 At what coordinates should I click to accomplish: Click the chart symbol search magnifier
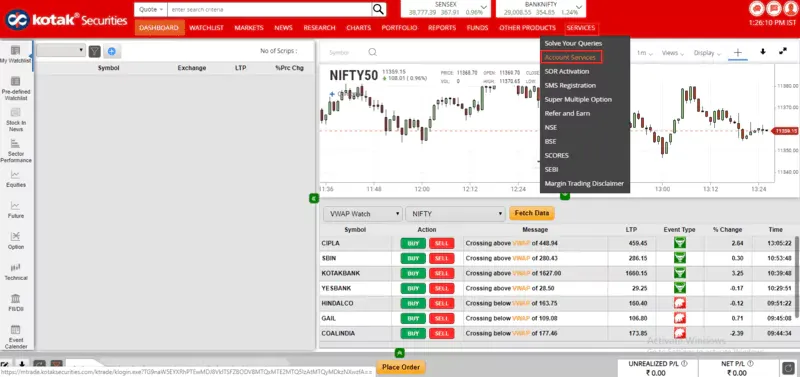click(x=372, y=52)
